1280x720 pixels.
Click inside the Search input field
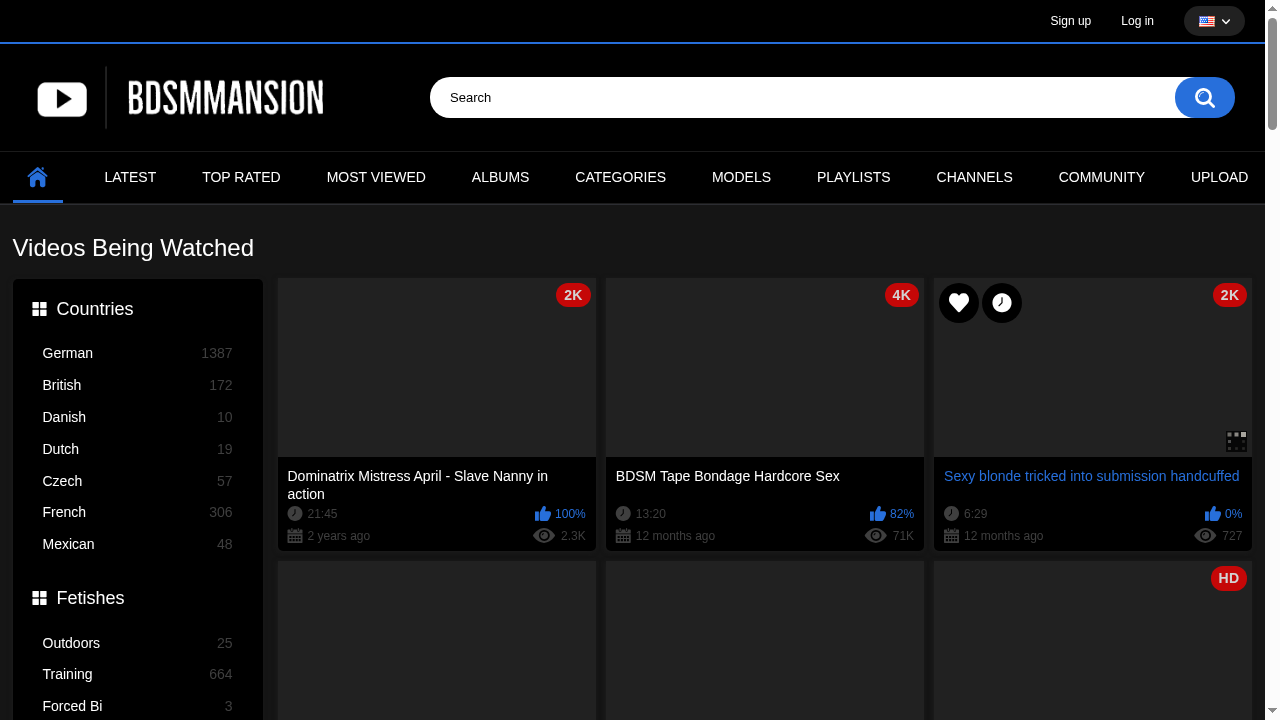click(x=800, y=98)
